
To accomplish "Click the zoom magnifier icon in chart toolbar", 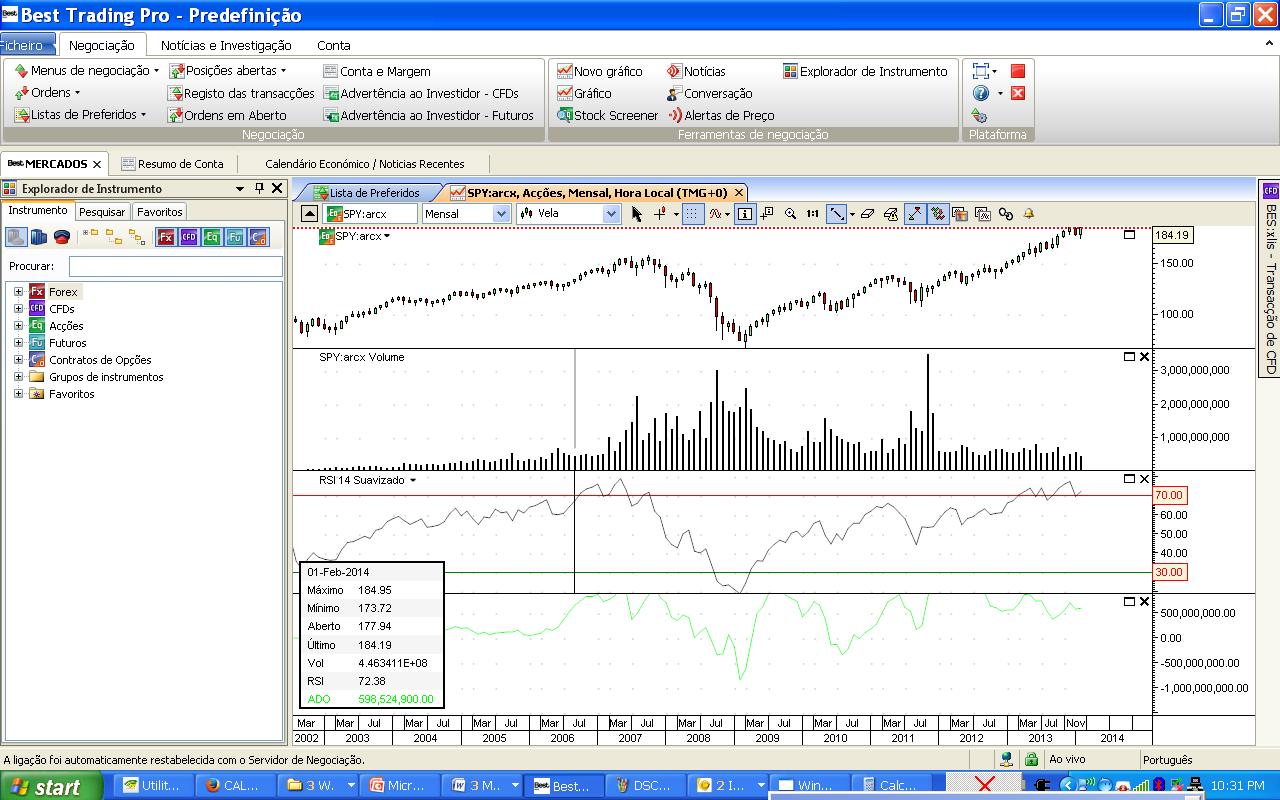I will click(791, 214).
